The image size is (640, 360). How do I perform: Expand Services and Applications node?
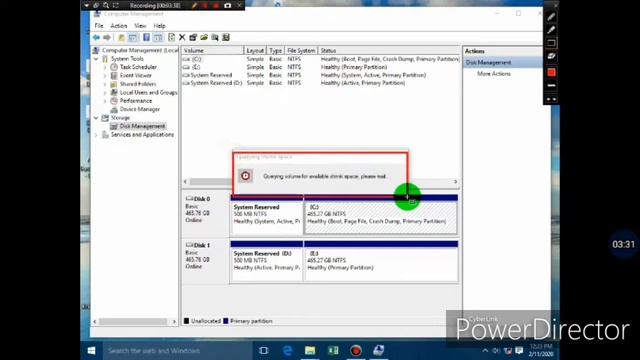tap(96, 135)
